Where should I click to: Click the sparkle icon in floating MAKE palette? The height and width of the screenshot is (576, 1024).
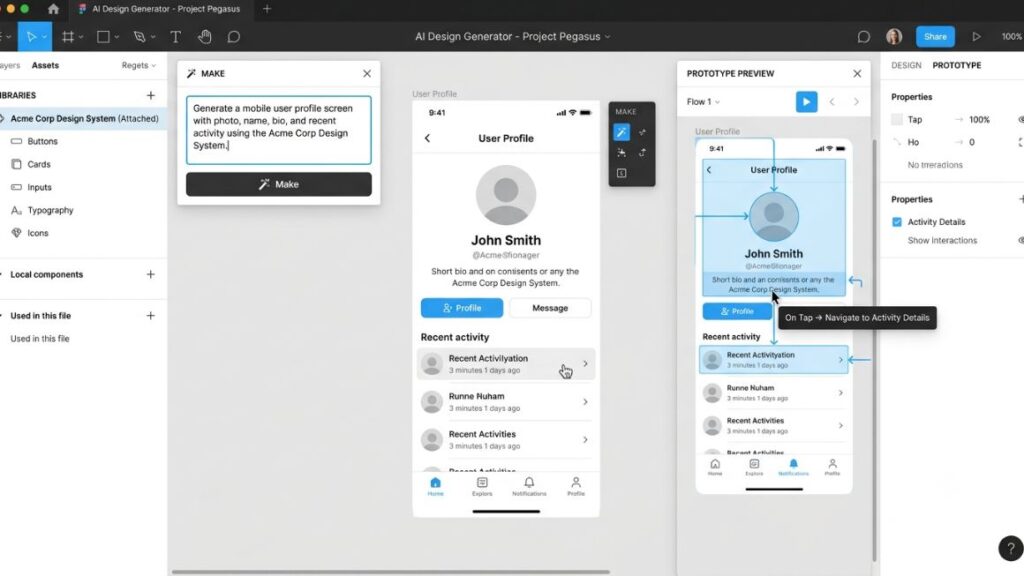tap(622, 153)
